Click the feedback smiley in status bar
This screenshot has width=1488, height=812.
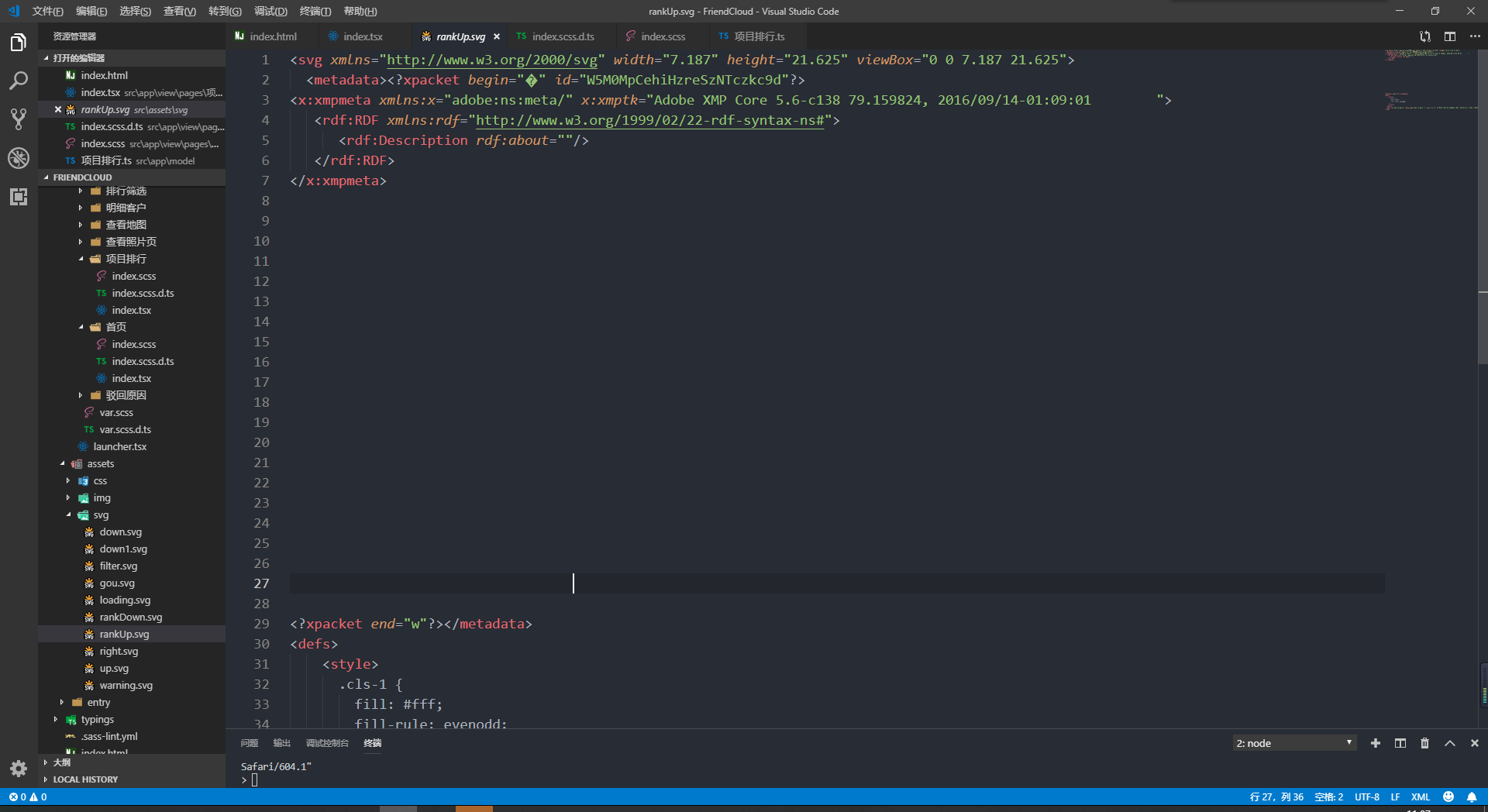coord(1448,797)
